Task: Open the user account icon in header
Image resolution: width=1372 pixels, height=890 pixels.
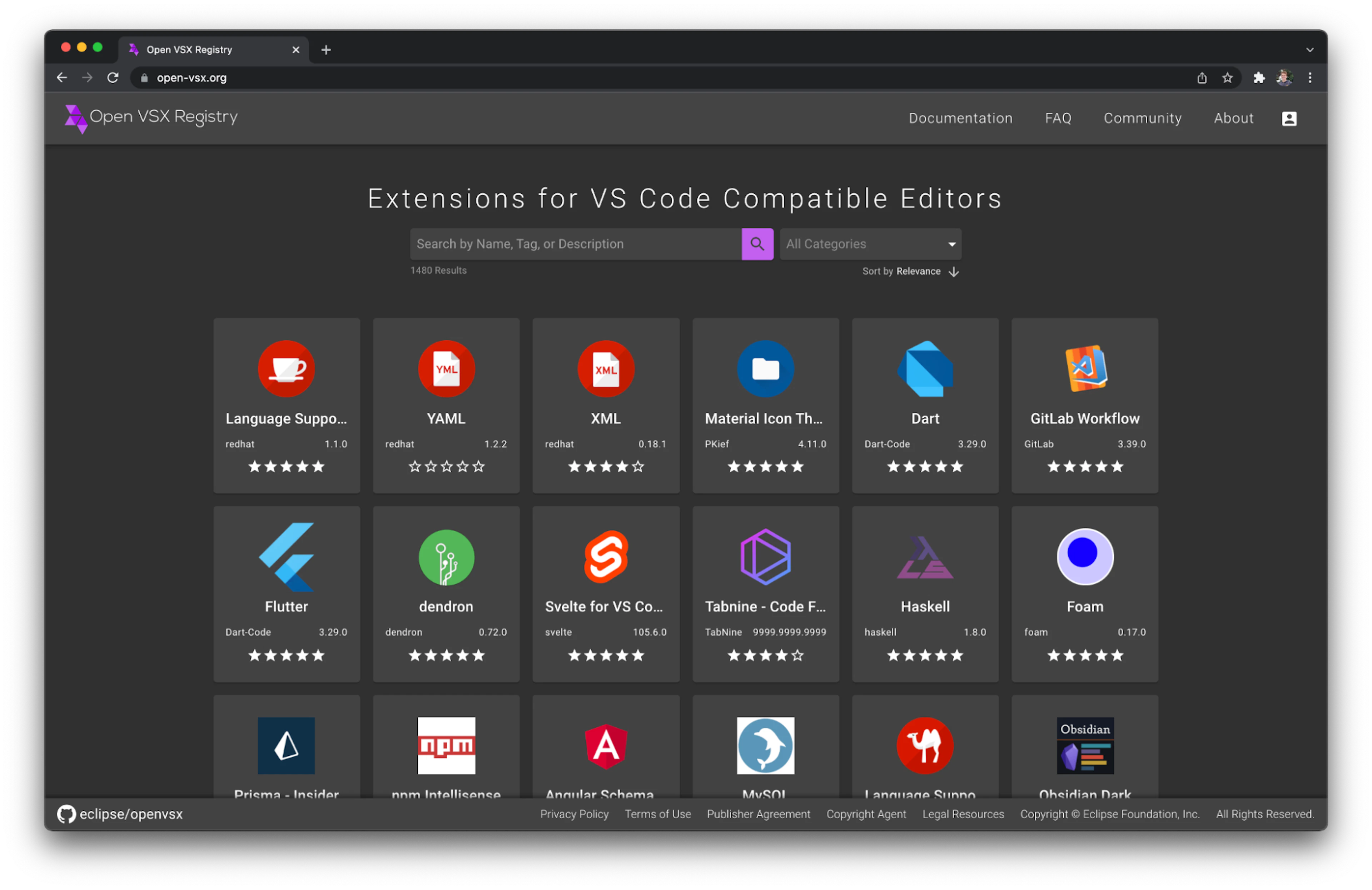Action: (1289, 118)
